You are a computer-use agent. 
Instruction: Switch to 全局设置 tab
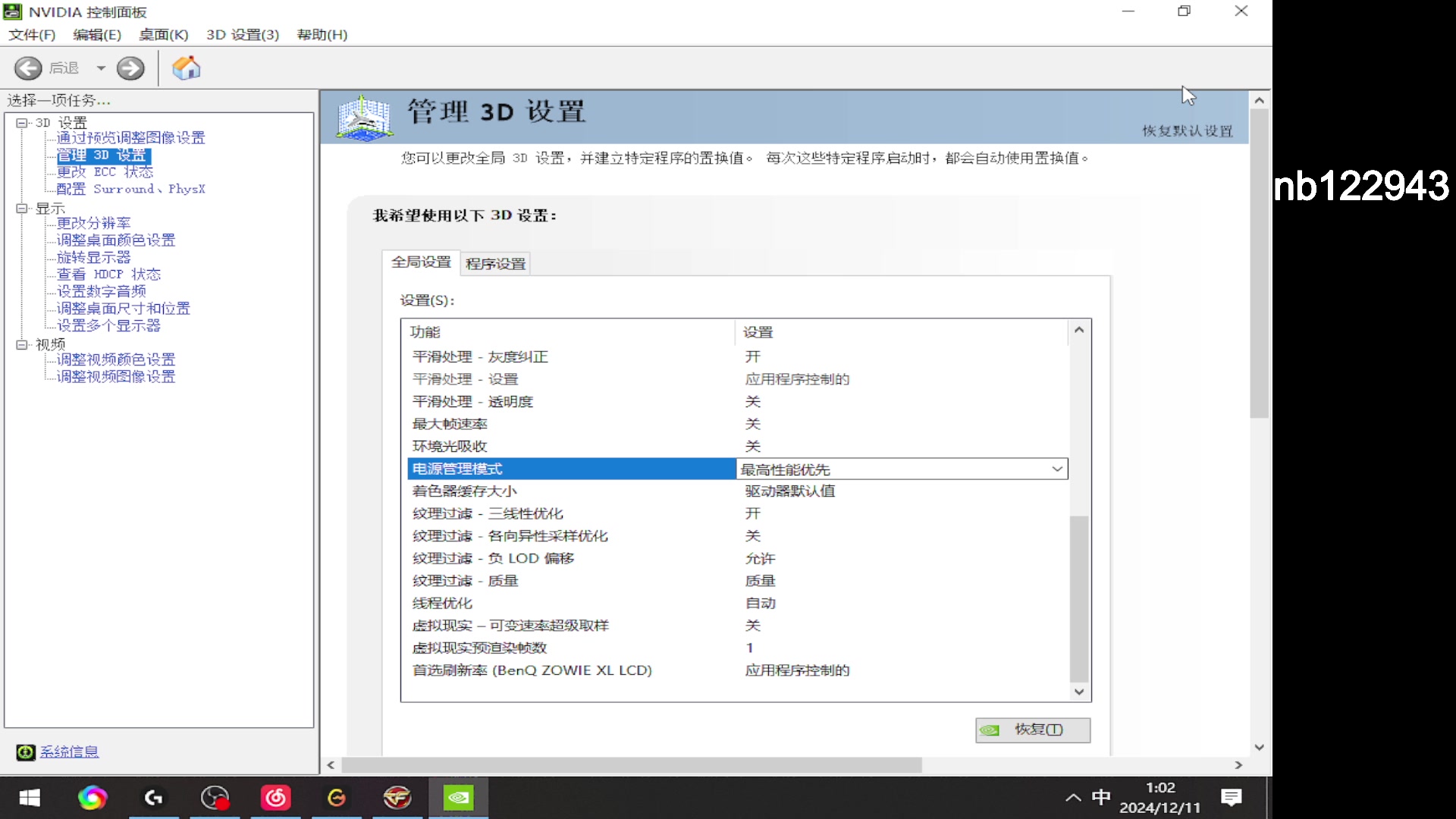[421, 262]
